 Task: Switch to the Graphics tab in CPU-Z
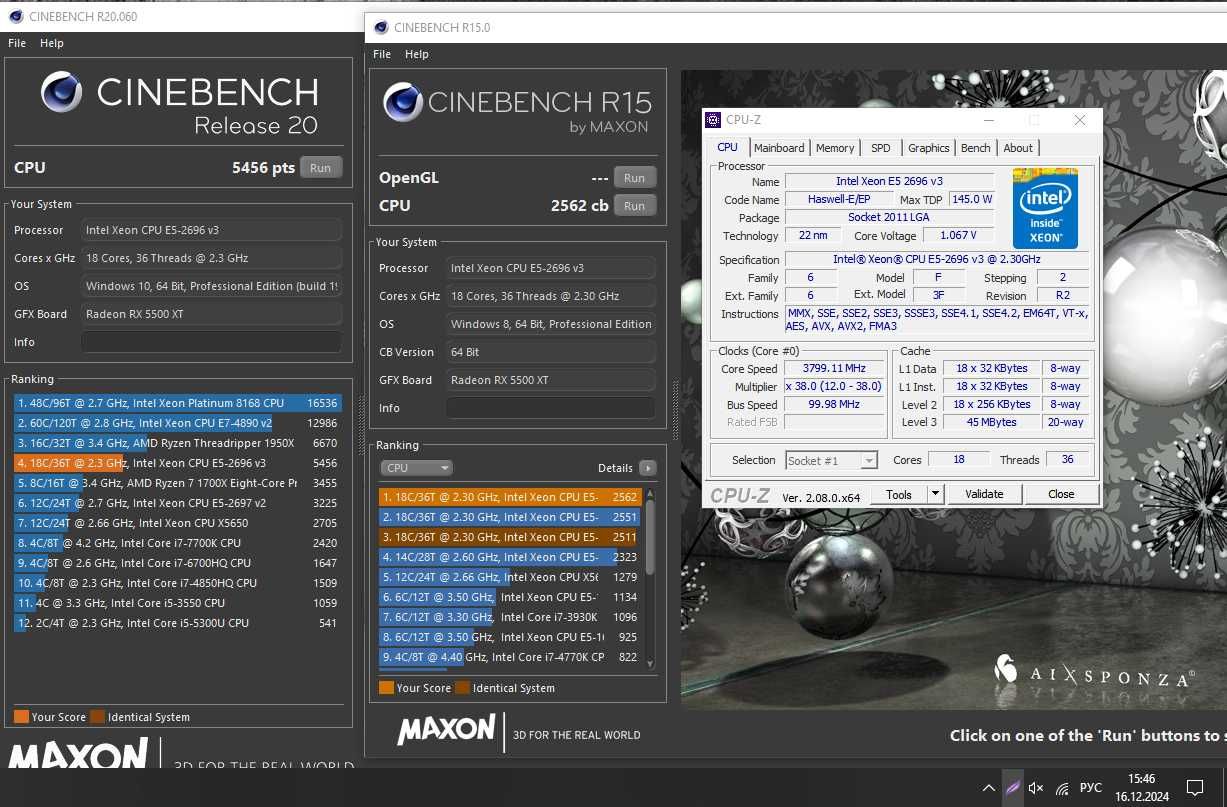[x=929, y=148]
